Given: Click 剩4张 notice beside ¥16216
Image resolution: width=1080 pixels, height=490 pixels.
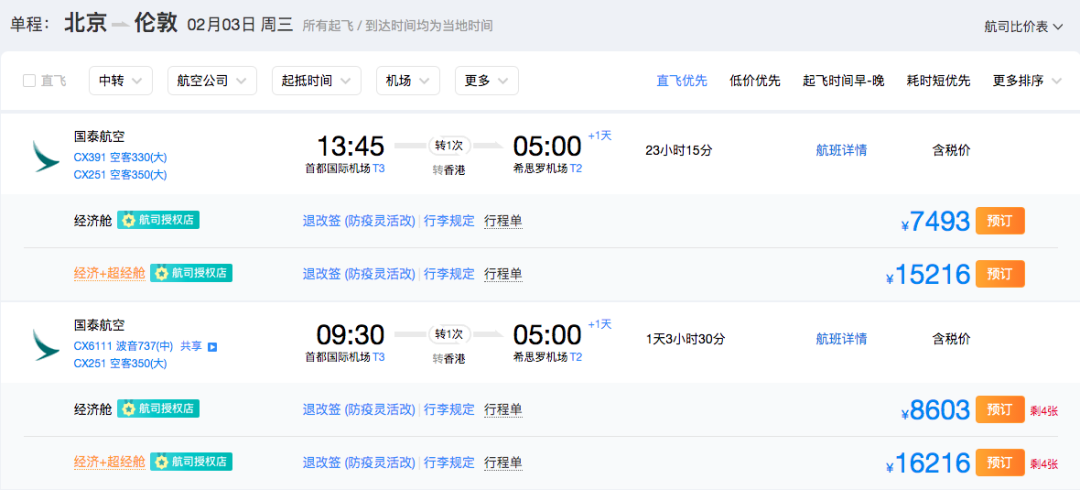Looking at the screenshot, I should [x=1043, y=464].
